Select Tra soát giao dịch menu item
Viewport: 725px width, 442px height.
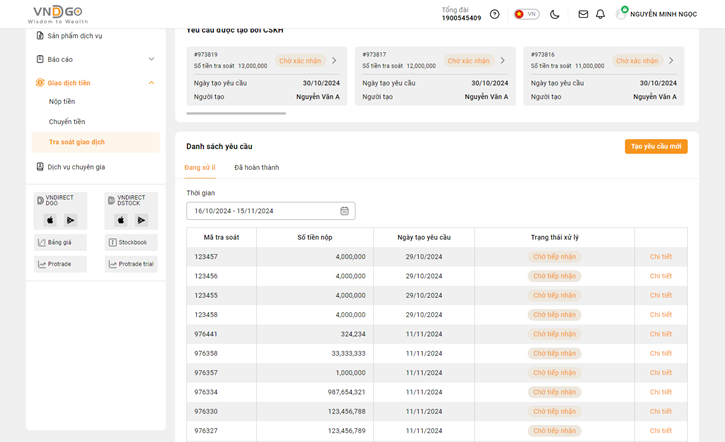96,142
